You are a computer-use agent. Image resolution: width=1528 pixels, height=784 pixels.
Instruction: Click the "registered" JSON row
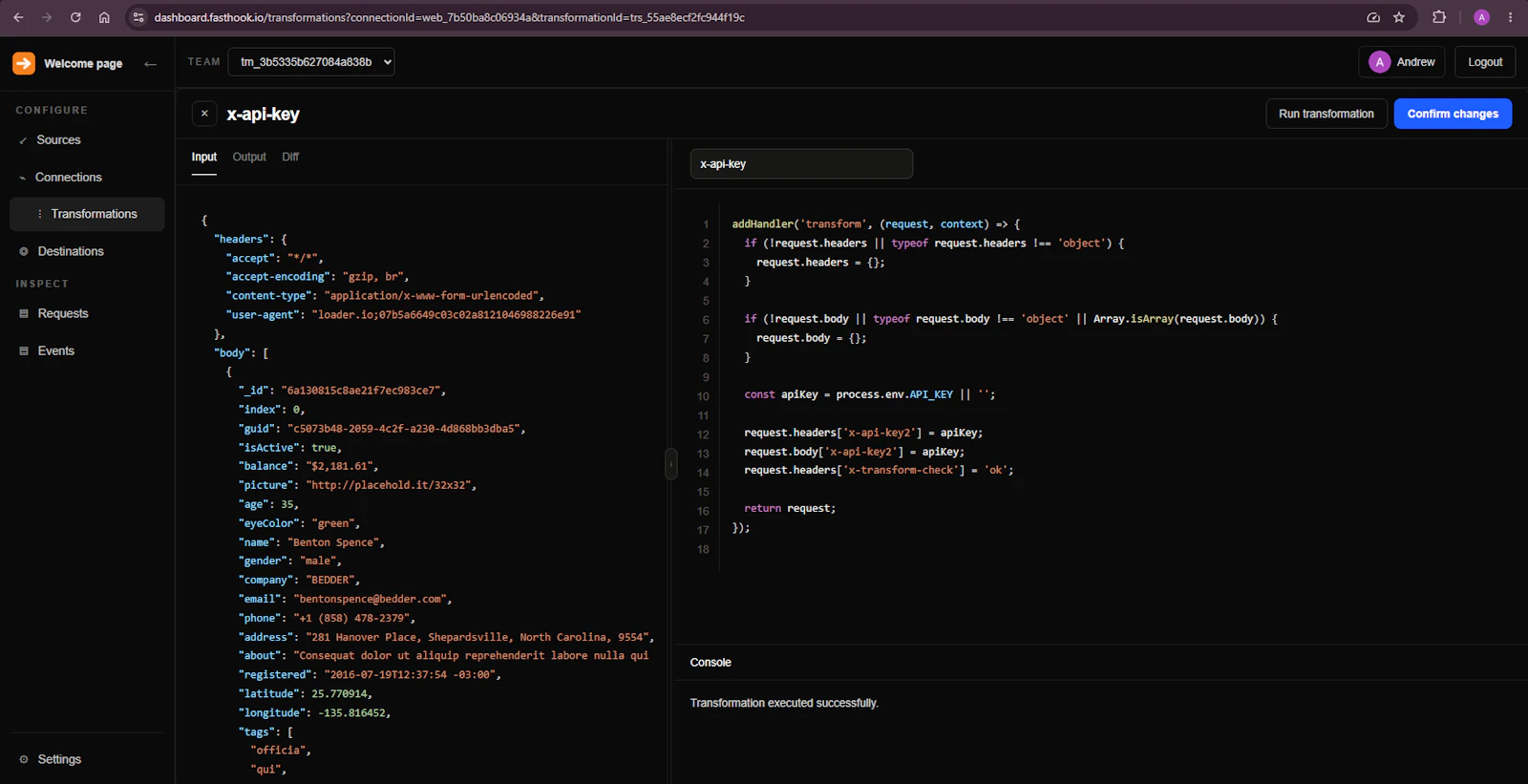370,675
